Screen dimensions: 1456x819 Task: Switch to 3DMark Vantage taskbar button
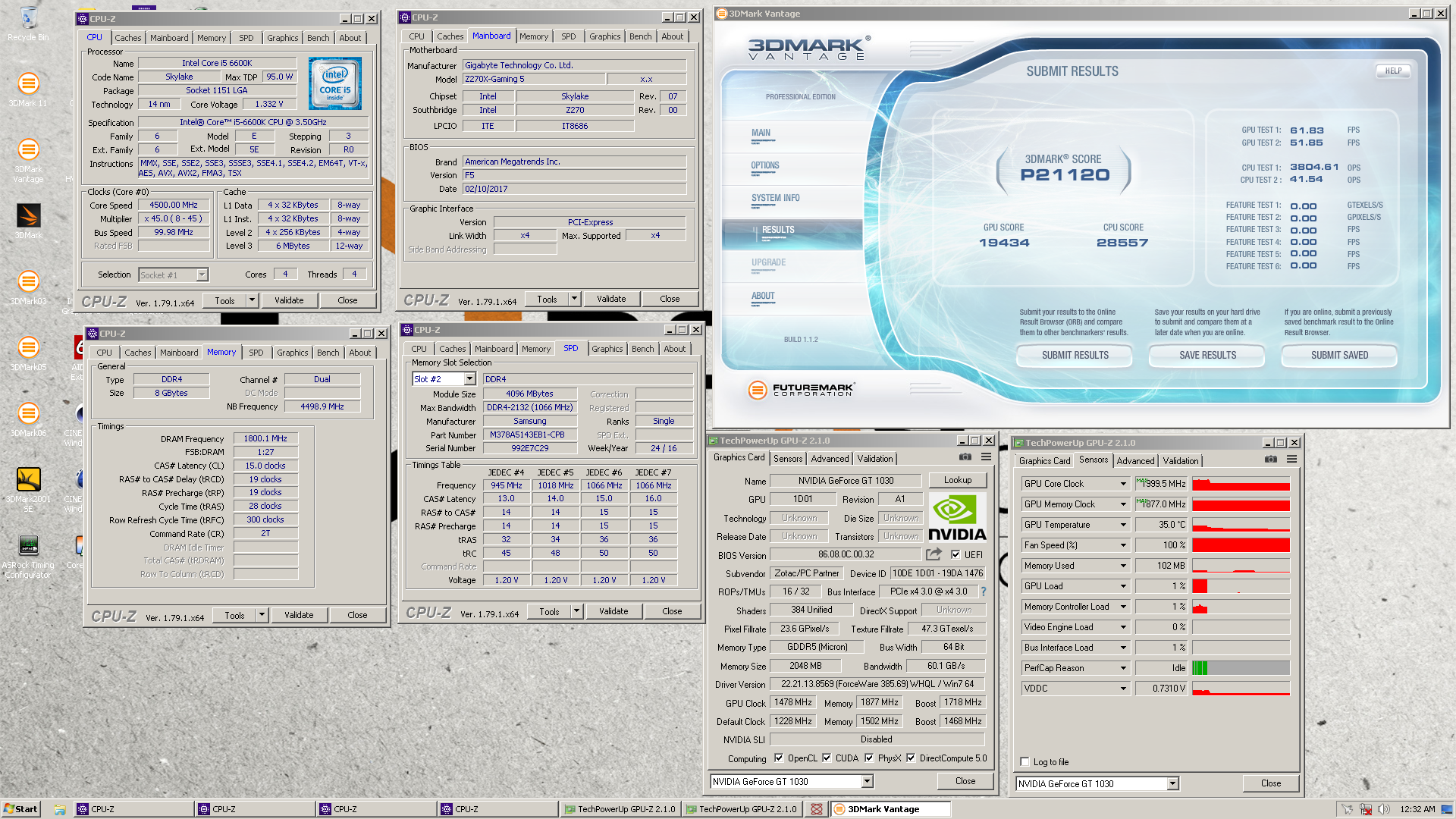890,809
